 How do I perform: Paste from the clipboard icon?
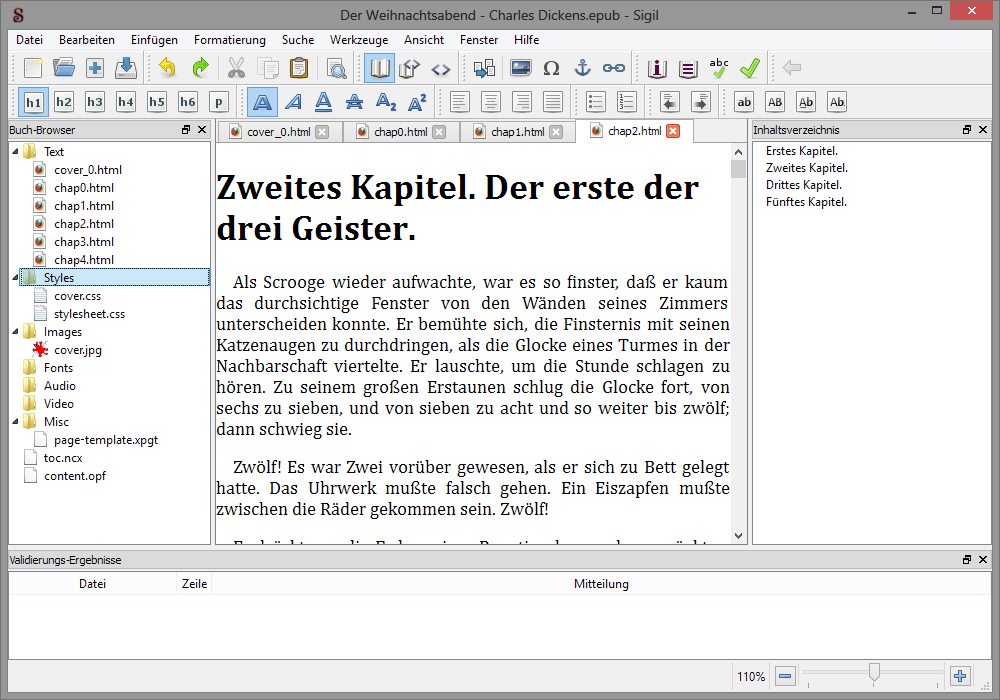298,68
